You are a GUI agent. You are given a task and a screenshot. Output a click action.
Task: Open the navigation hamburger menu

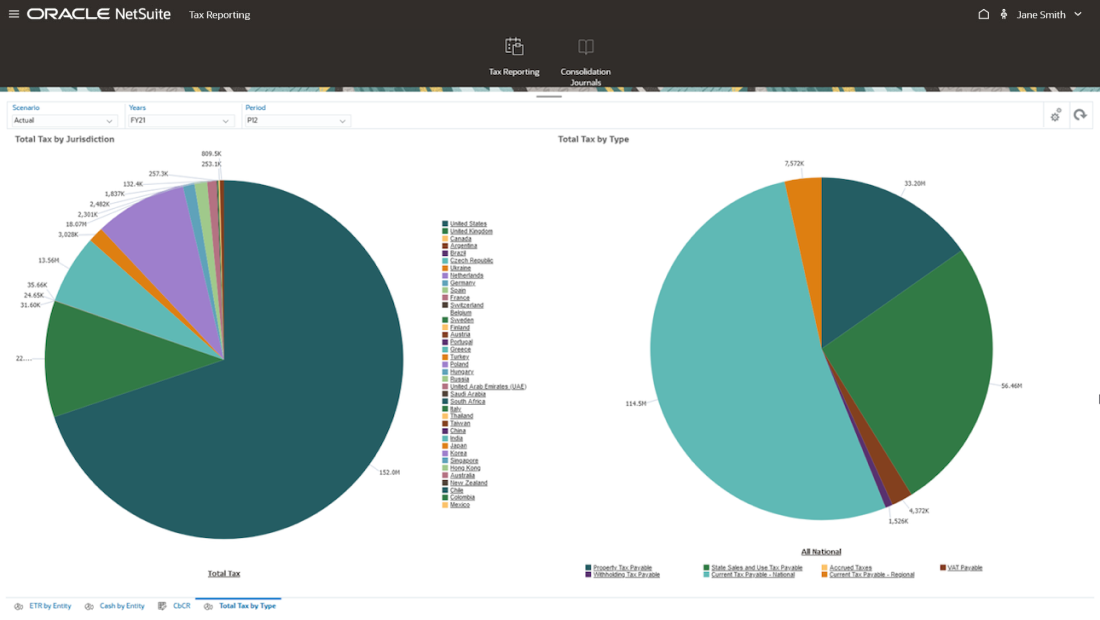click(13, 14)
